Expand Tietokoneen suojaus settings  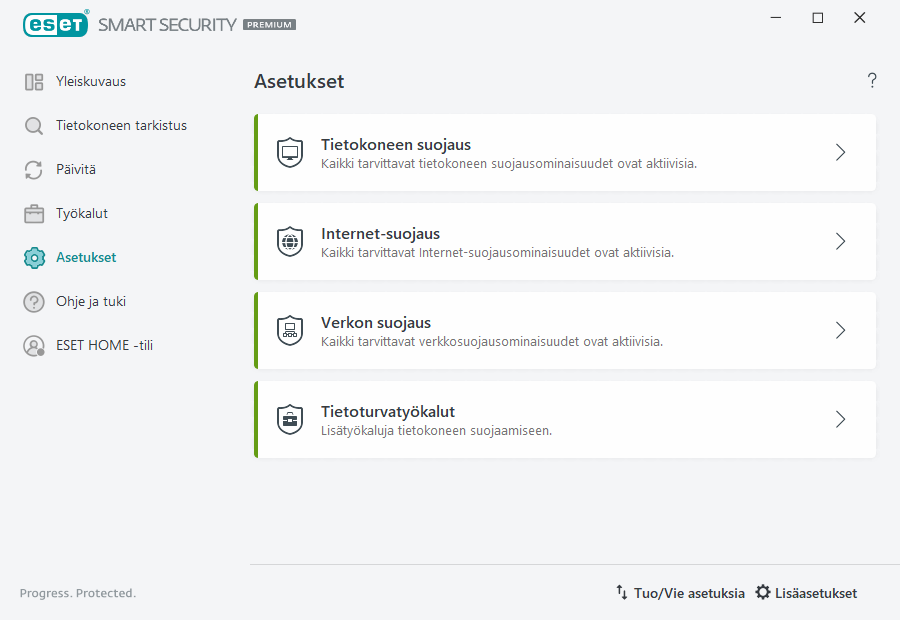click(x=840, y=152)
